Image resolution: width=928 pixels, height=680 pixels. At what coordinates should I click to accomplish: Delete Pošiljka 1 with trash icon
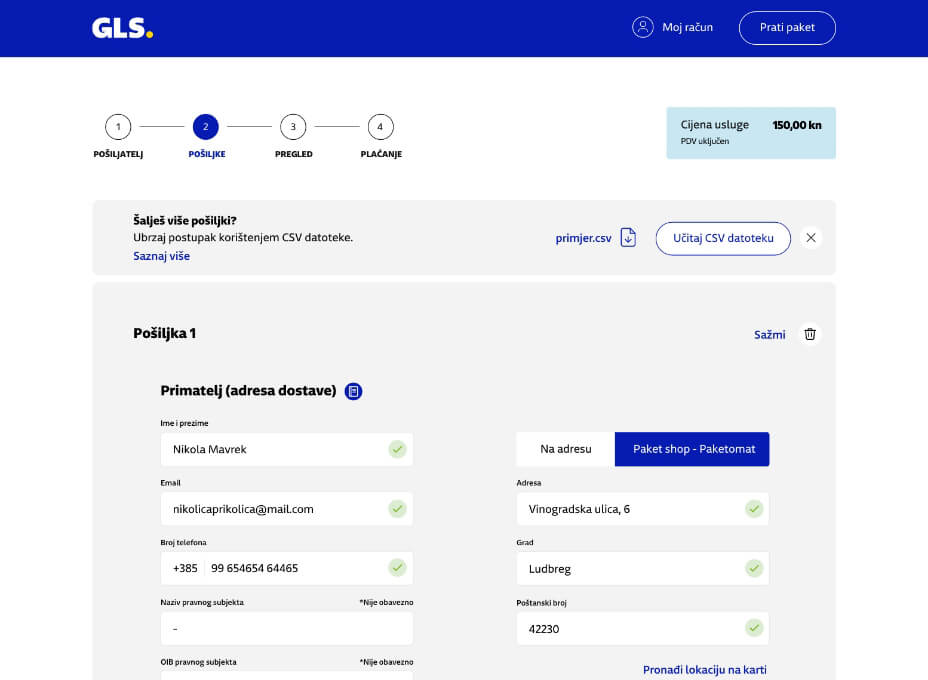pos(810,334)
